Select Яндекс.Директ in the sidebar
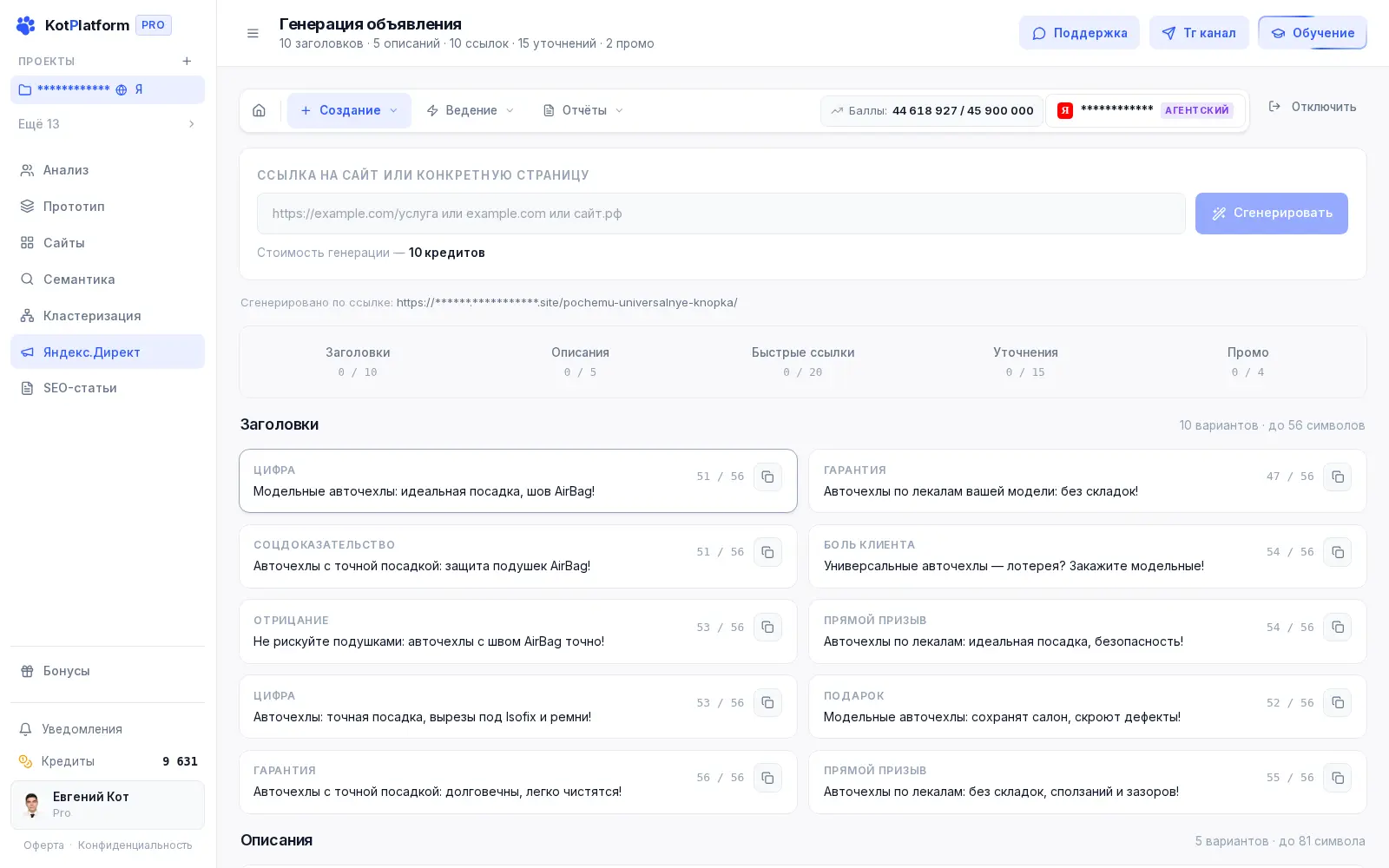 click(108, 352)
